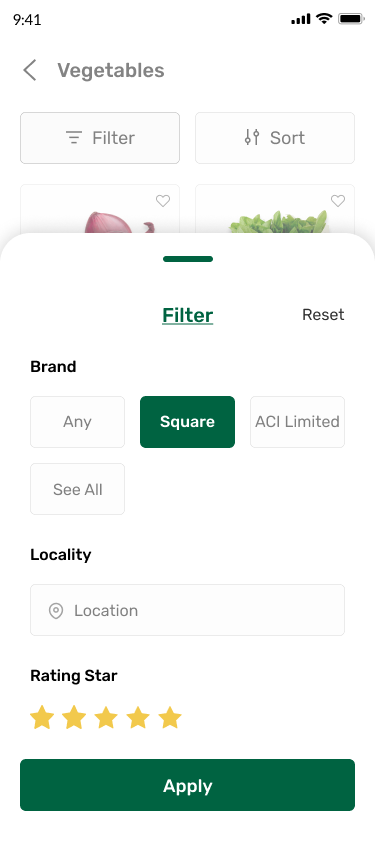Click the Reset link

[323, 315]
